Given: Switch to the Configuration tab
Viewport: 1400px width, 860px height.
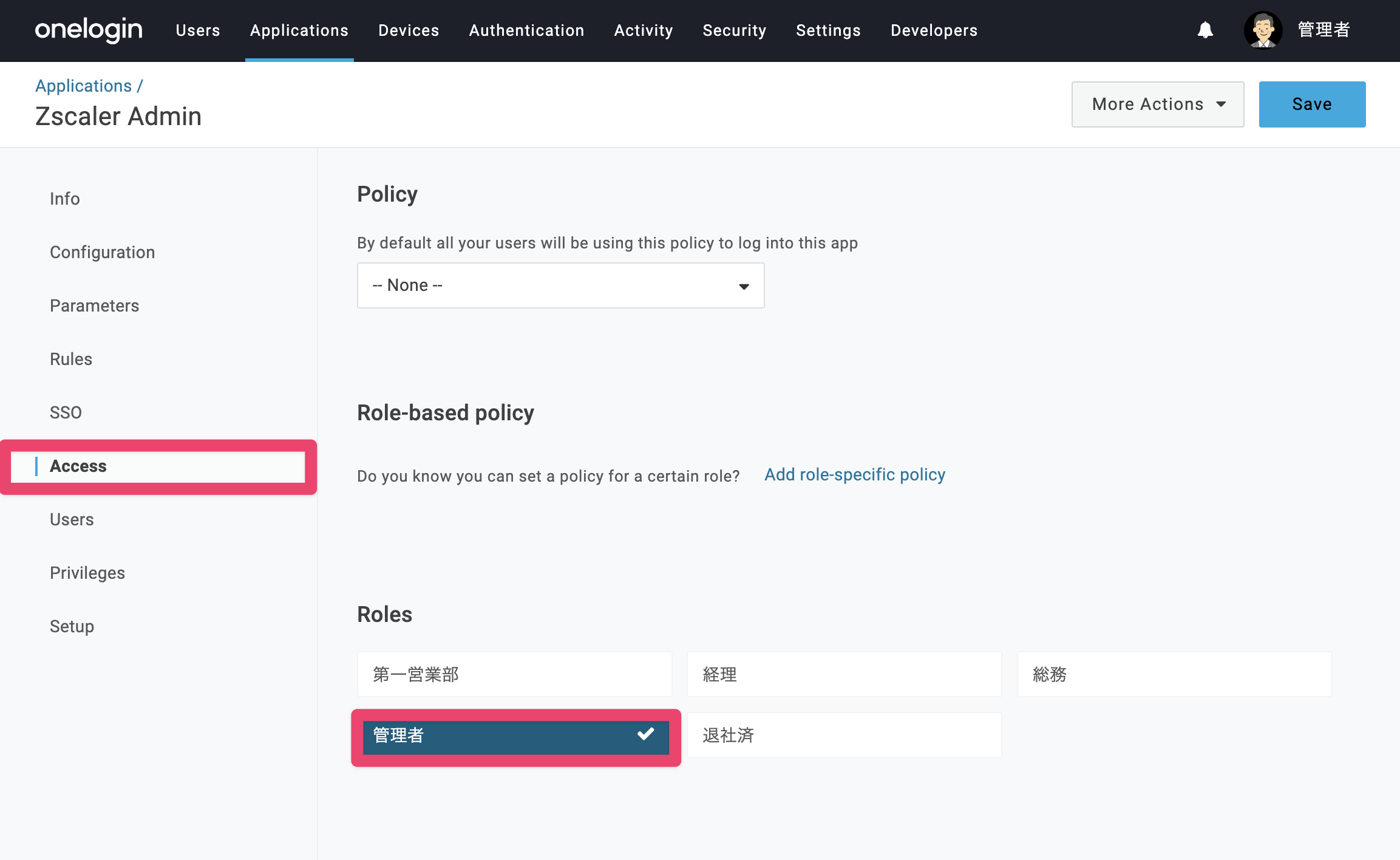Looking at the screenshot, I should [x=103, y=252].
